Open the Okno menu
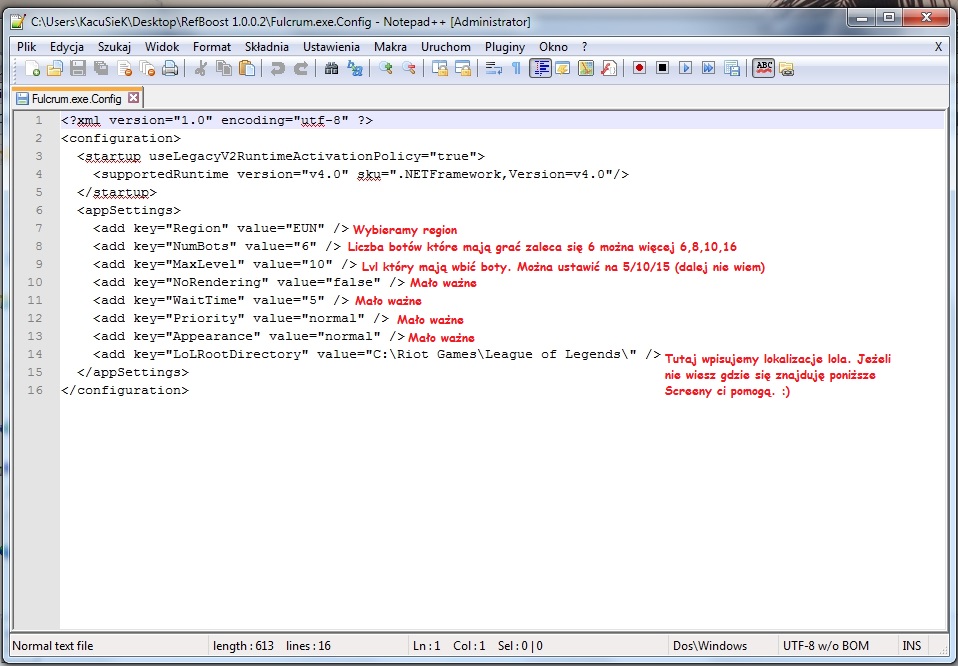This screenshot has width=958, height=666. (x=553, y=46)
